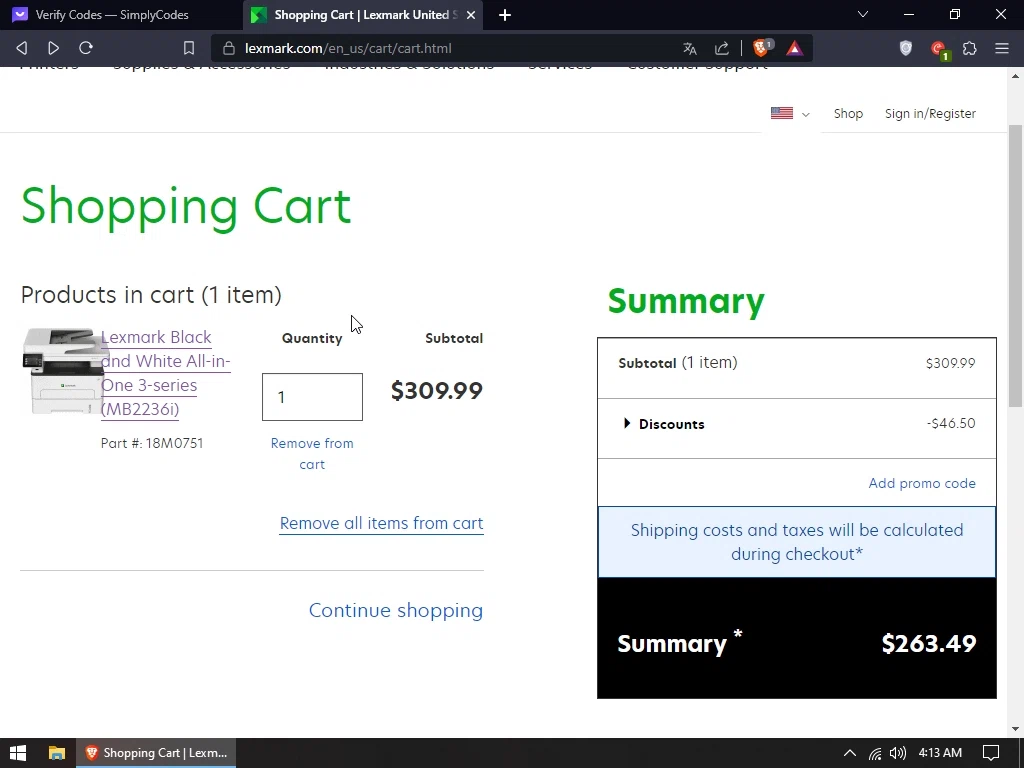Screen dimensions: 1024x768
Task: Click the share icon in the address bar
Action: click(x=722, y=48)
